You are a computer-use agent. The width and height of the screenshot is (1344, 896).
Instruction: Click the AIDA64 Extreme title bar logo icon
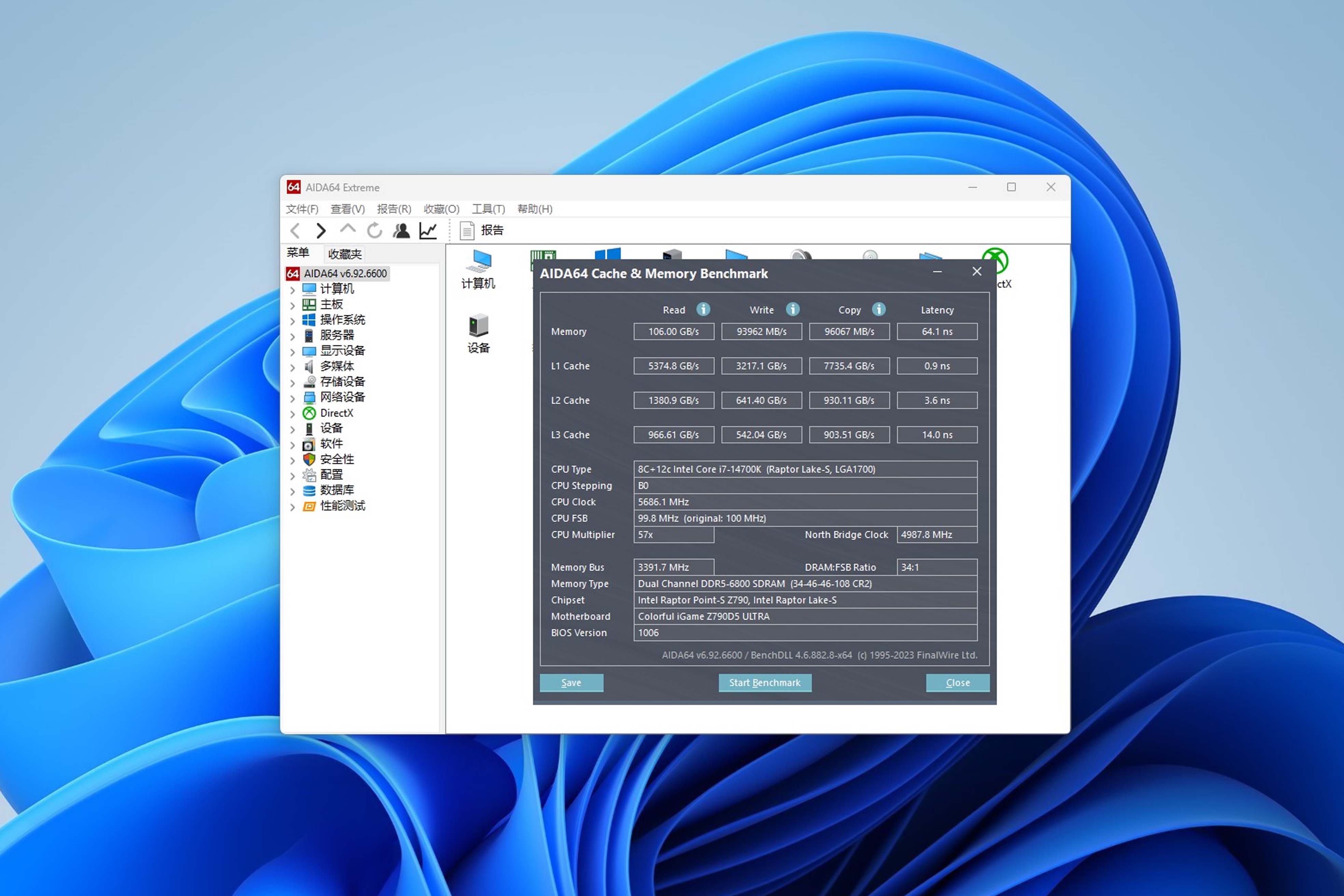click(294, 187)
